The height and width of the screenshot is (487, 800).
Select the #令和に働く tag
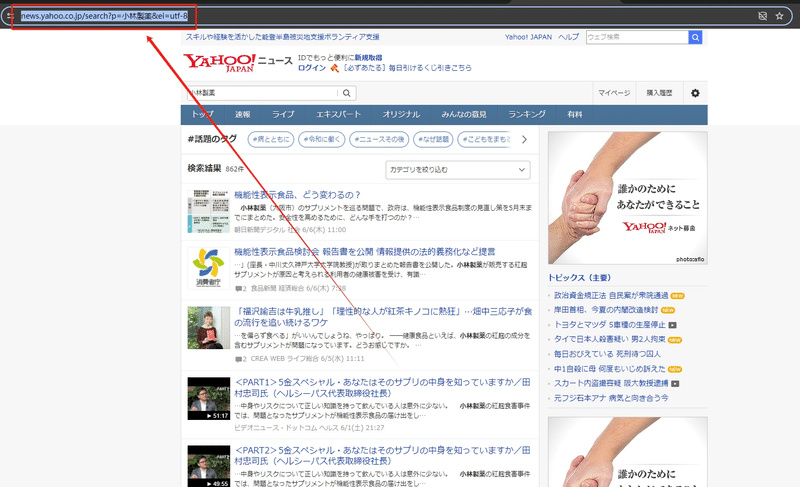[x=322, y=139]
